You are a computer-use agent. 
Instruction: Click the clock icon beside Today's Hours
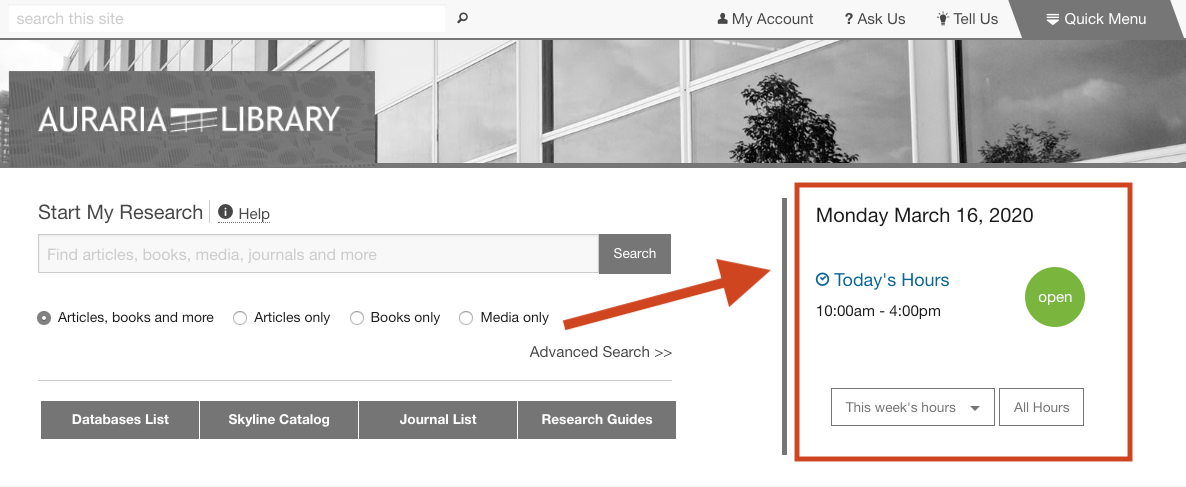point(823,280)
